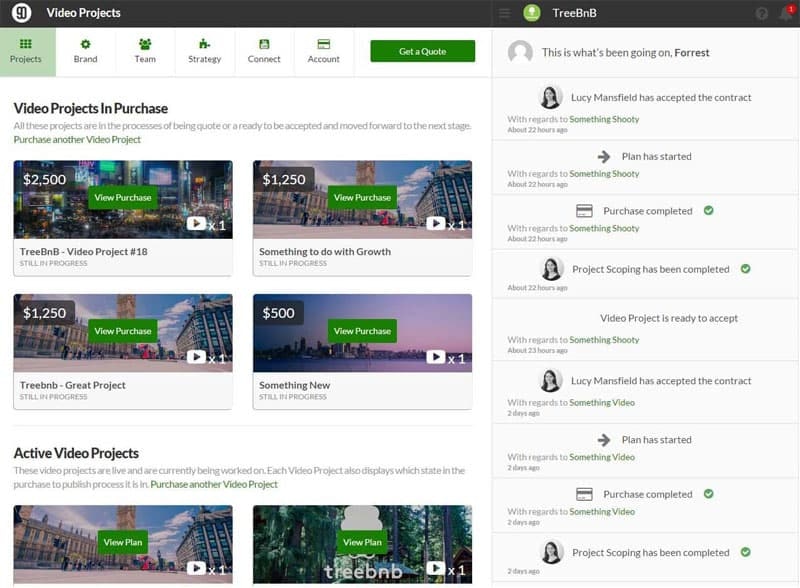
Task: Click View Purchase on Something to do with Growth
Action: coord(362,198)
